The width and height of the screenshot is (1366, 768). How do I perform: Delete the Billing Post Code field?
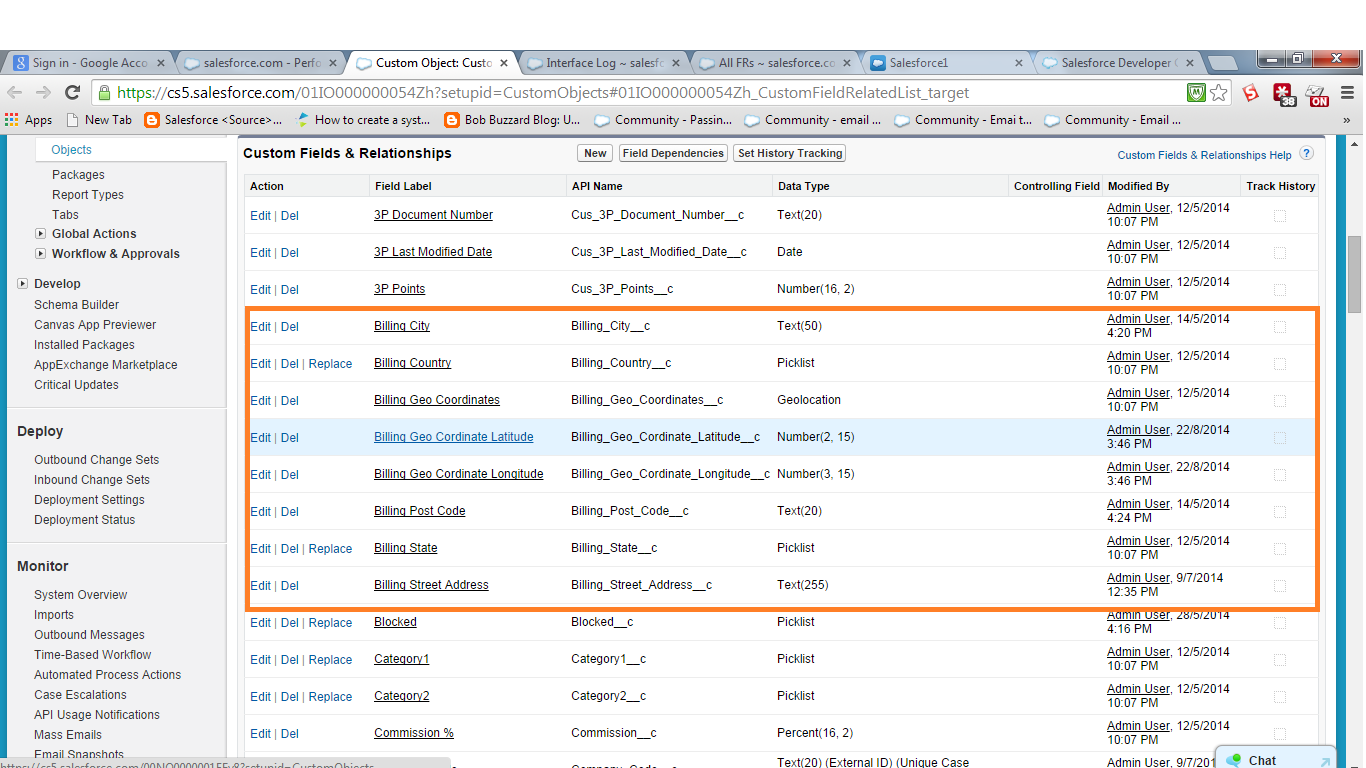(x=289, y=512)
